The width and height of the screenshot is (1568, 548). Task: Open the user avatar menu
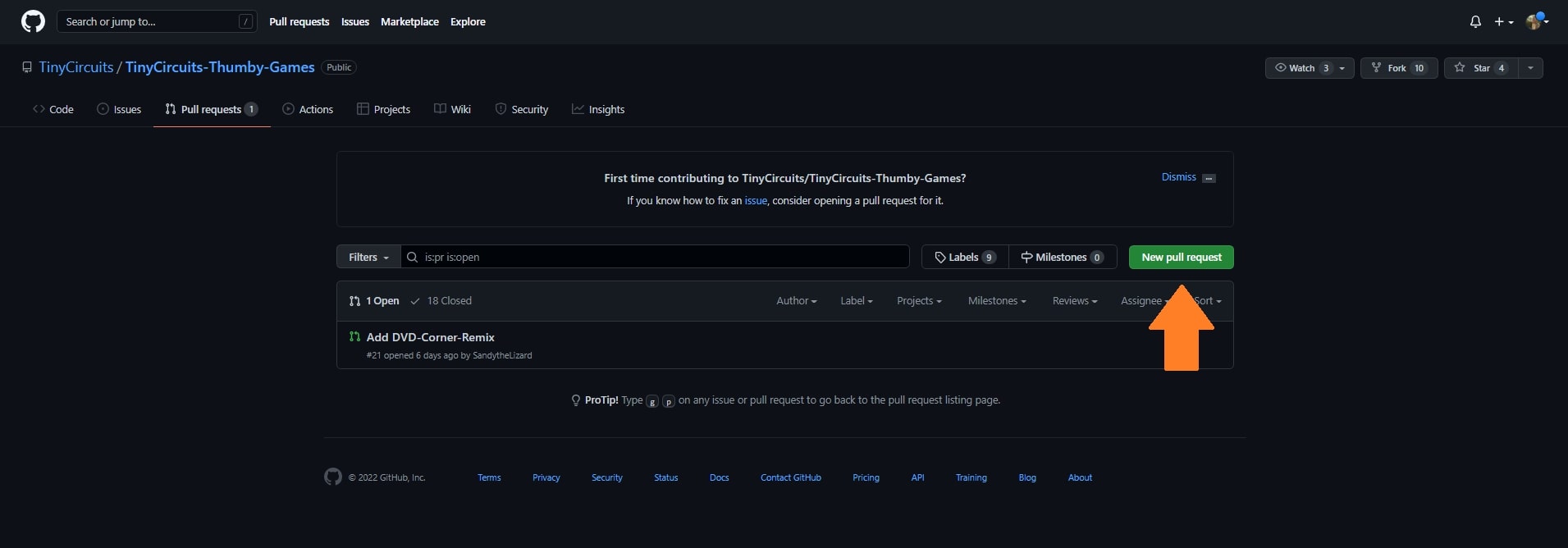pos(1536,22)
